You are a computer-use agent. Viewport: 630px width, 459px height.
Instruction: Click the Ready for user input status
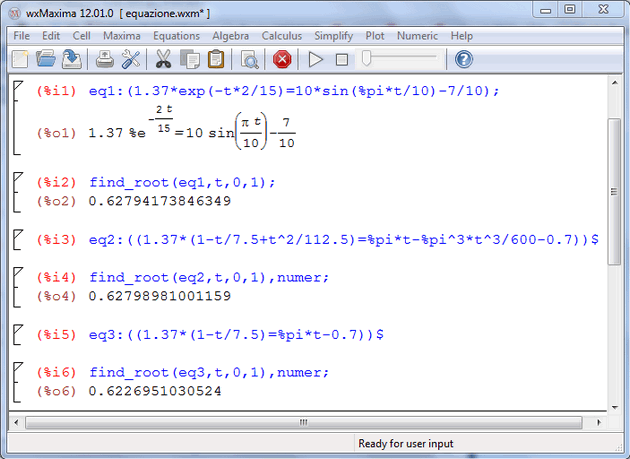(406, 444)
